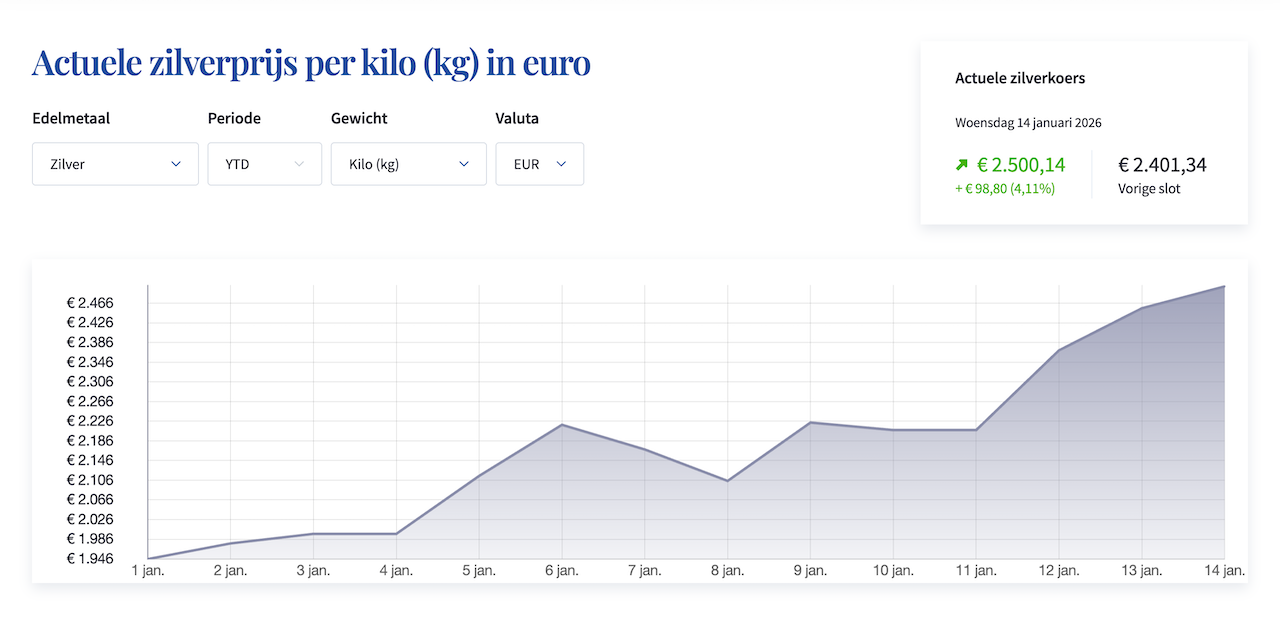The width and height of the screenshot is (1280, 641).
Task: Open the Edelmetaal Zilver dropdown
Action: (x=115, y=164)
